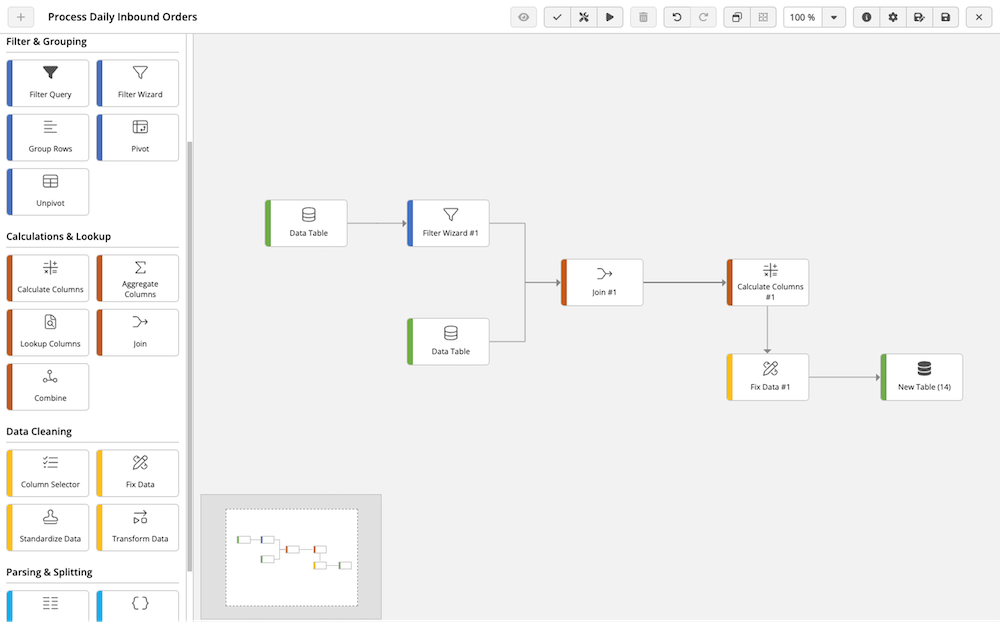Click the tools wrench icon in toolbar
This screenshot has width=1000, height=622.
point(584,17)
